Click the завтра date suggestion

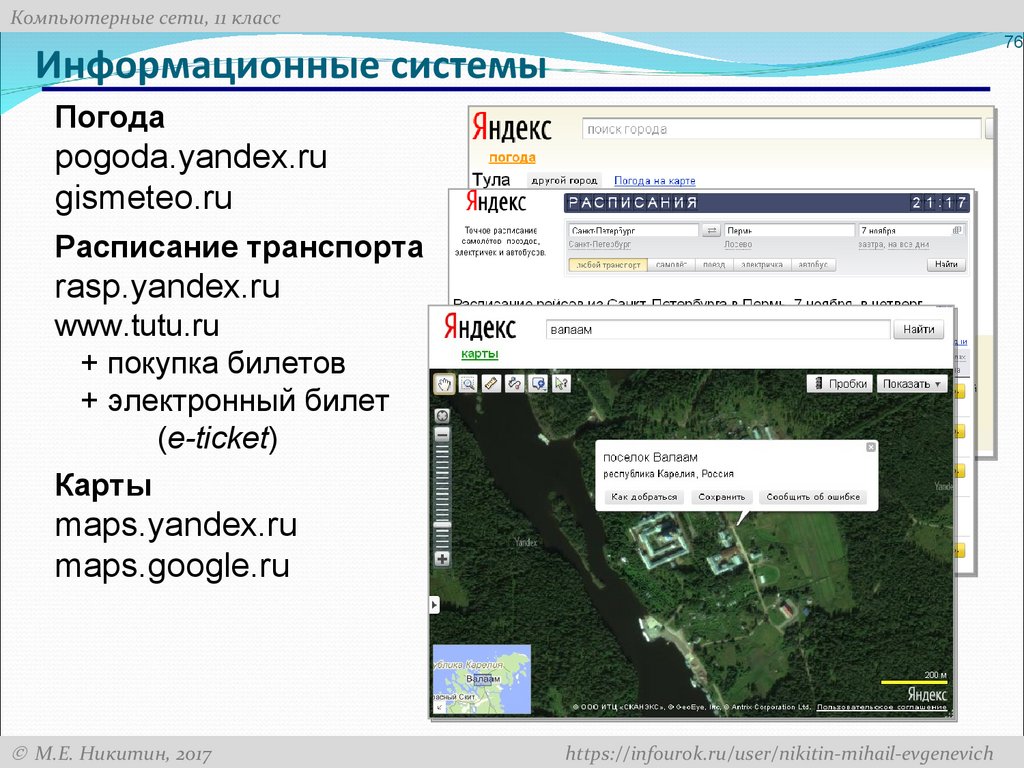[x=871, y=244]
